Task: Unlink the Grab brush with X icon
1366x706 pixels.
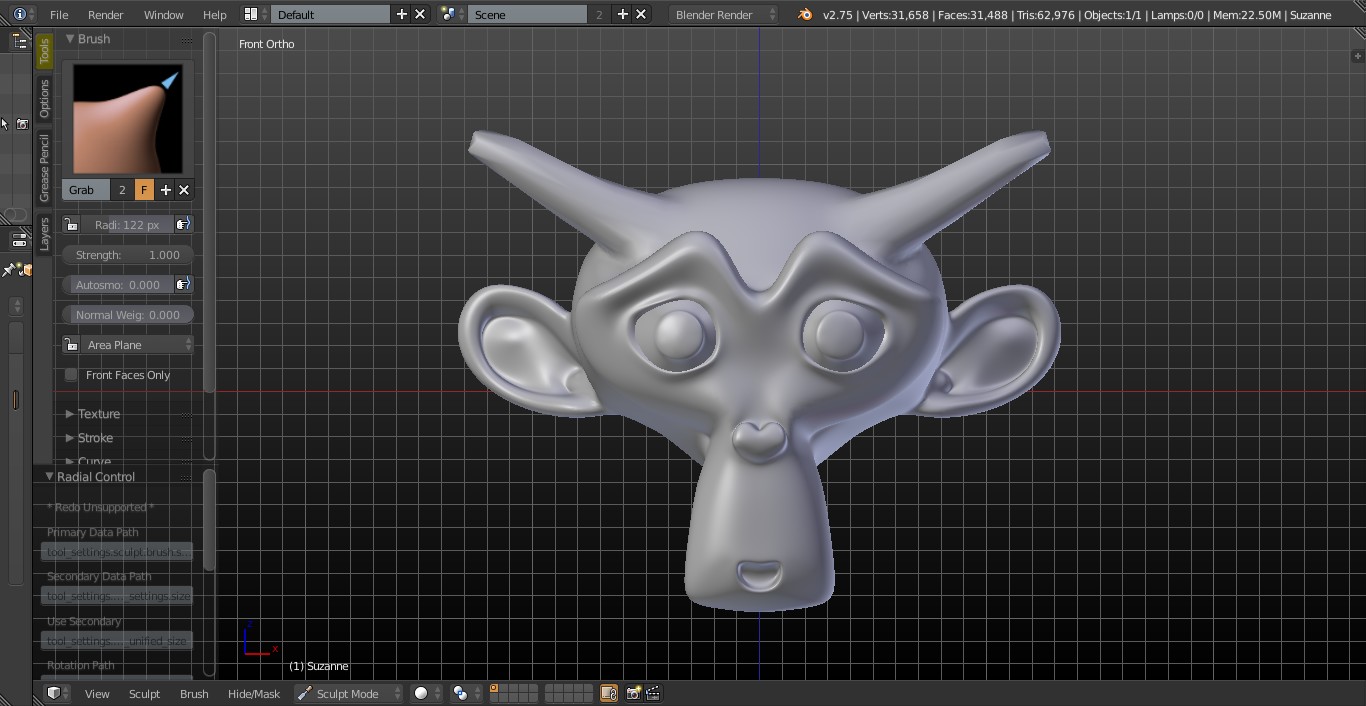Action: (x=184, y=190)
